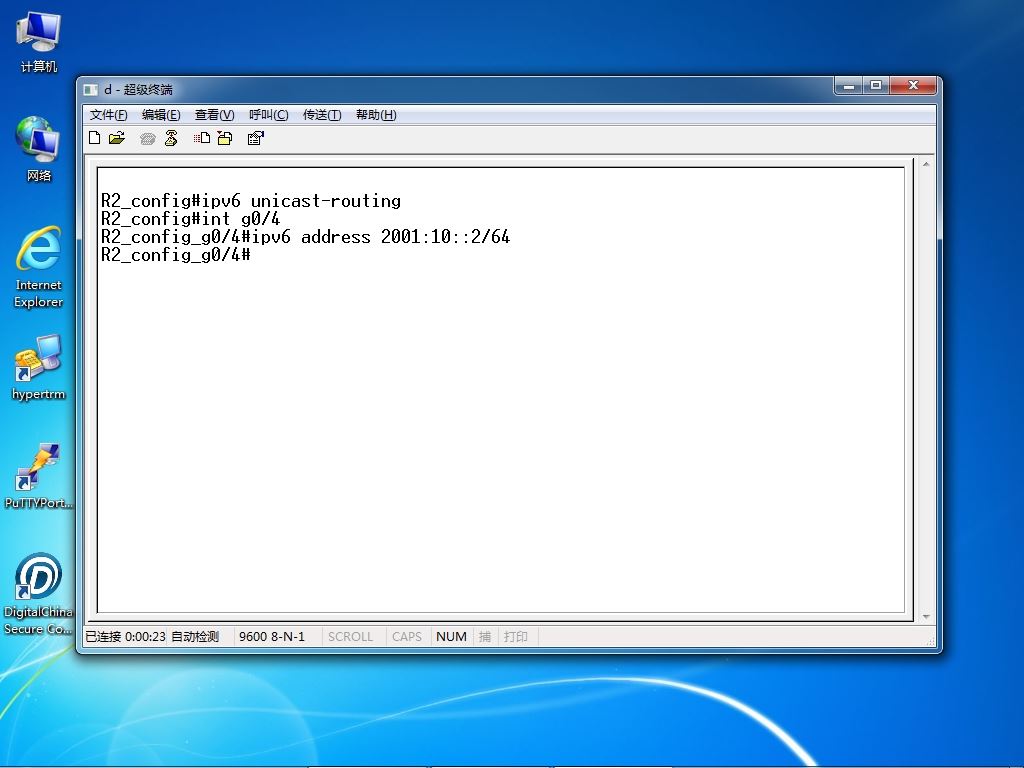
Task: Click inside the terminal text area
Action: pos(501,390)
